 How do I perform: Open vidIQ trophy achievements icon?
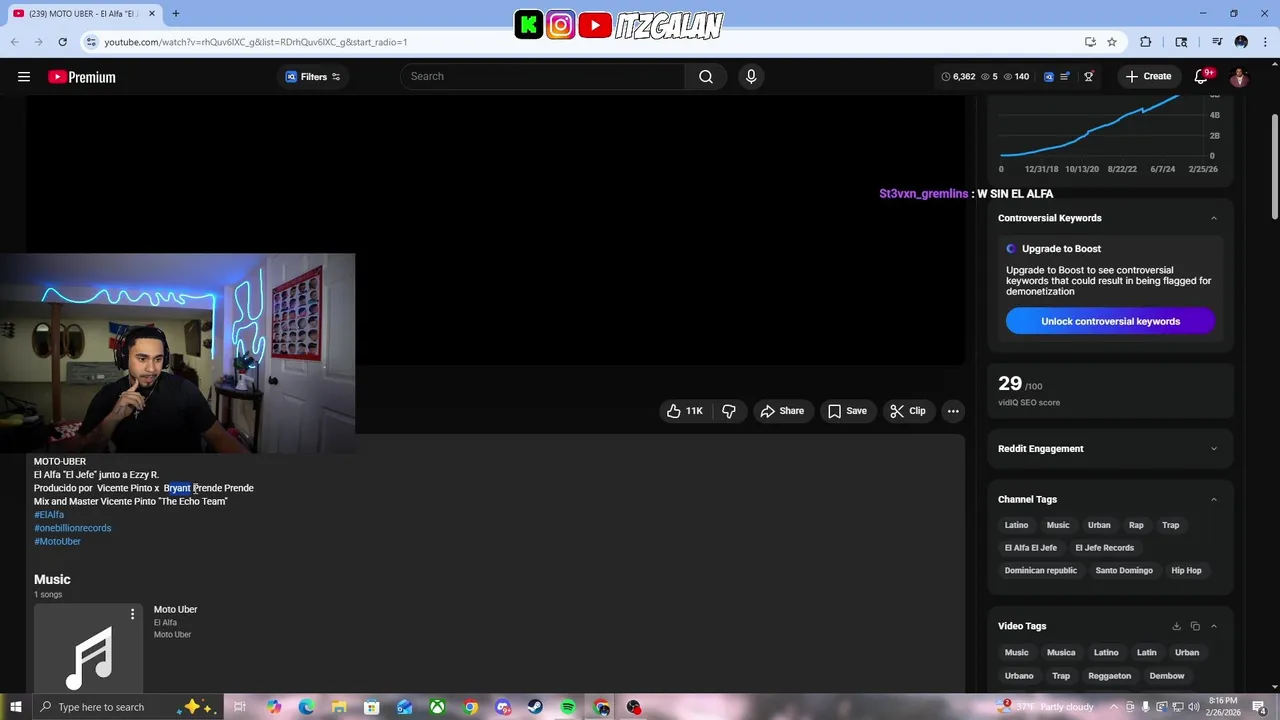(1089, 77)
